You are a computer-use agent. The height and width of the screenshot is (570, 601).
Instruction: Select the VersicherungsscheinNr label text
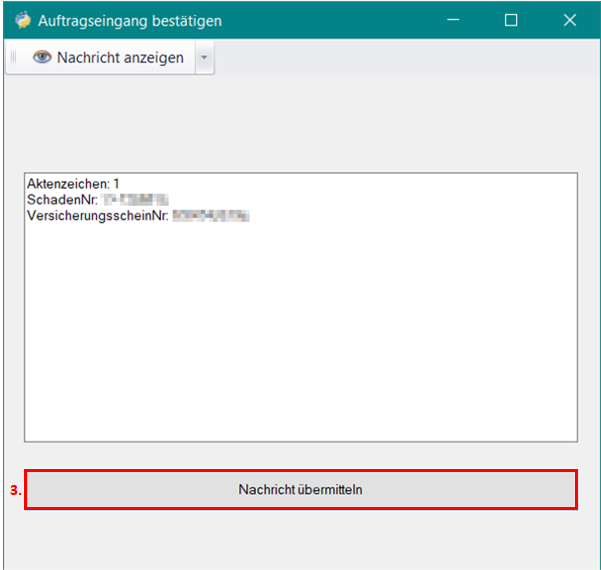(x=97, y=215)
